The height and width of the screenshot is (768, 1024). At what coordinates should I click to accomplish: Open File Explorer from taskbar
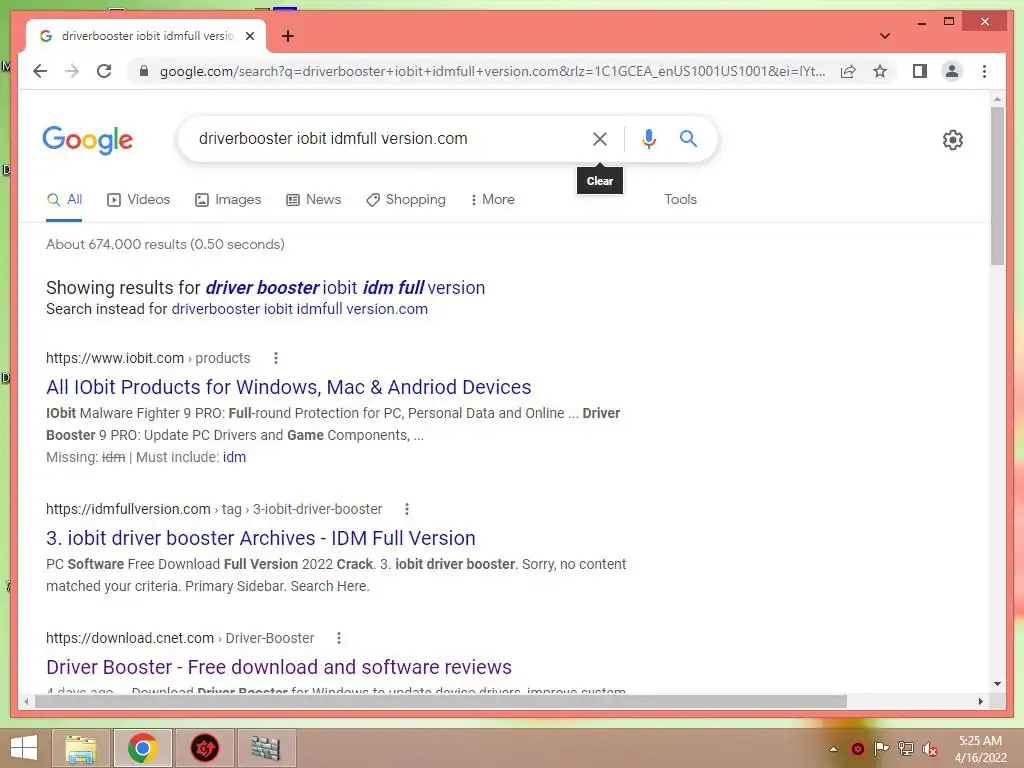81,748
